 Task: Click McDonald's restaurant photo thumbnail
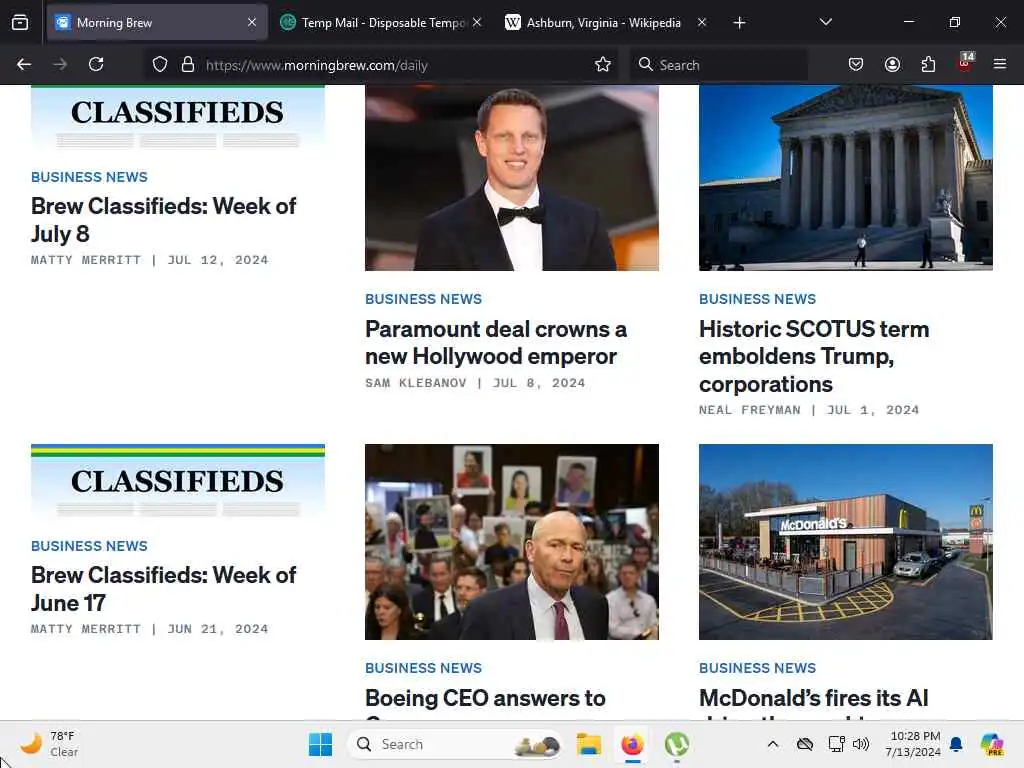tap(846, 542)
